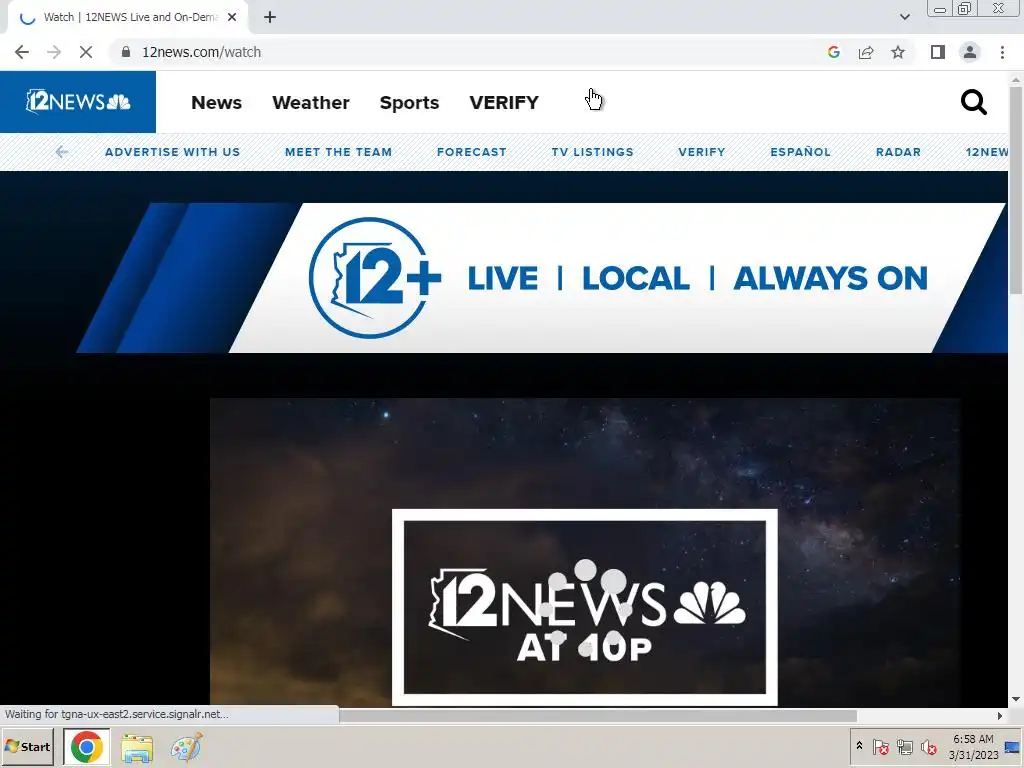Toggle the browser side panel icon

[938, 52]
